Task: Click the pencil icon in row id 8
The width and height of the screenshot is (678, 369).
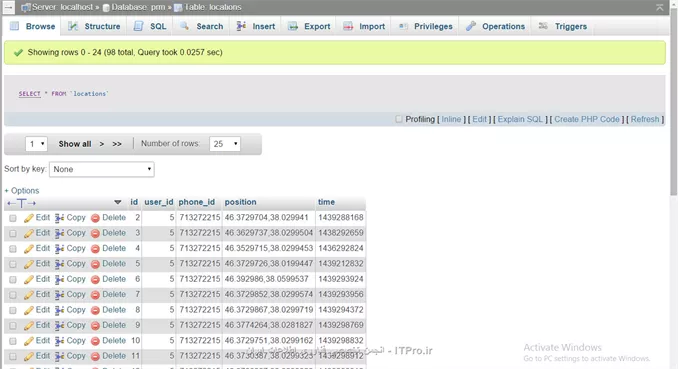Action: click(29, 310)
